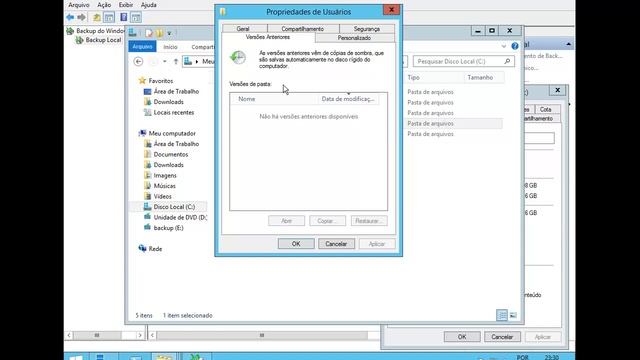
Task: Switch Explorer to large icons view
Action: pos(513,315)
